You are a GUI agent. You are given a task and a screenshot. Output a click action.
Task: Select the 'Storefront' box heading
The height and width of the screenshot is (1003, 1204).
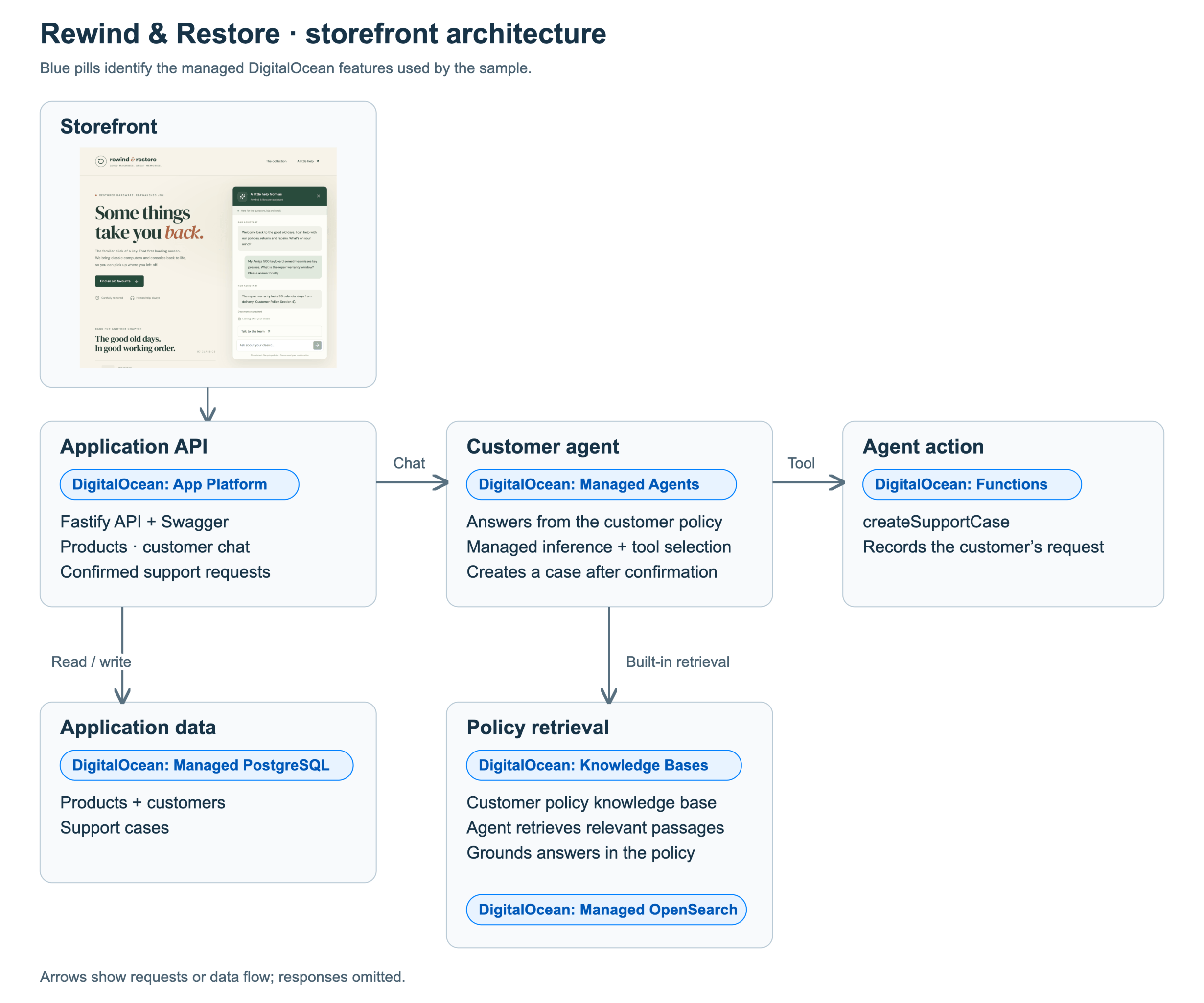[108, 127]
